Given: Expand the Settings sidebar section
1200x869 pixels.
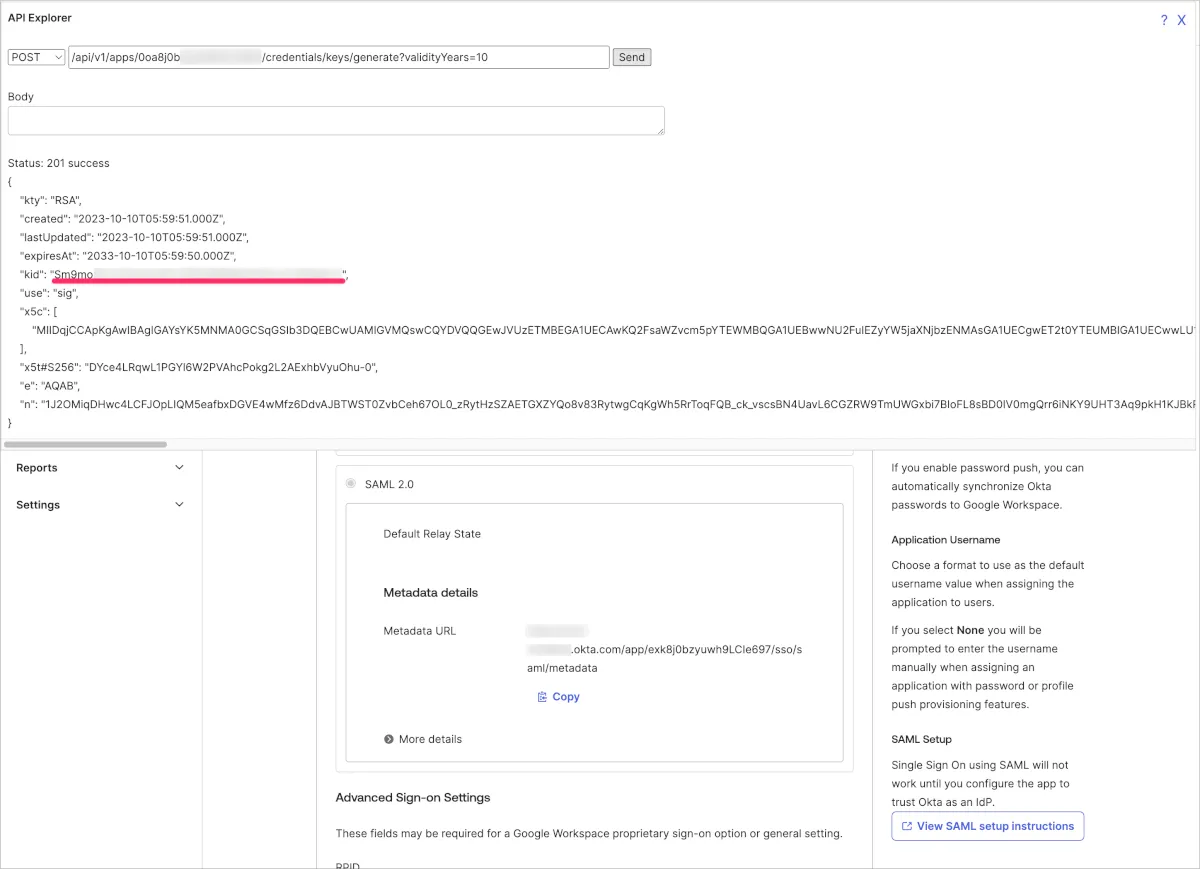Looking at the screenshot, I should pyautogui.click(x=180, y=505).
